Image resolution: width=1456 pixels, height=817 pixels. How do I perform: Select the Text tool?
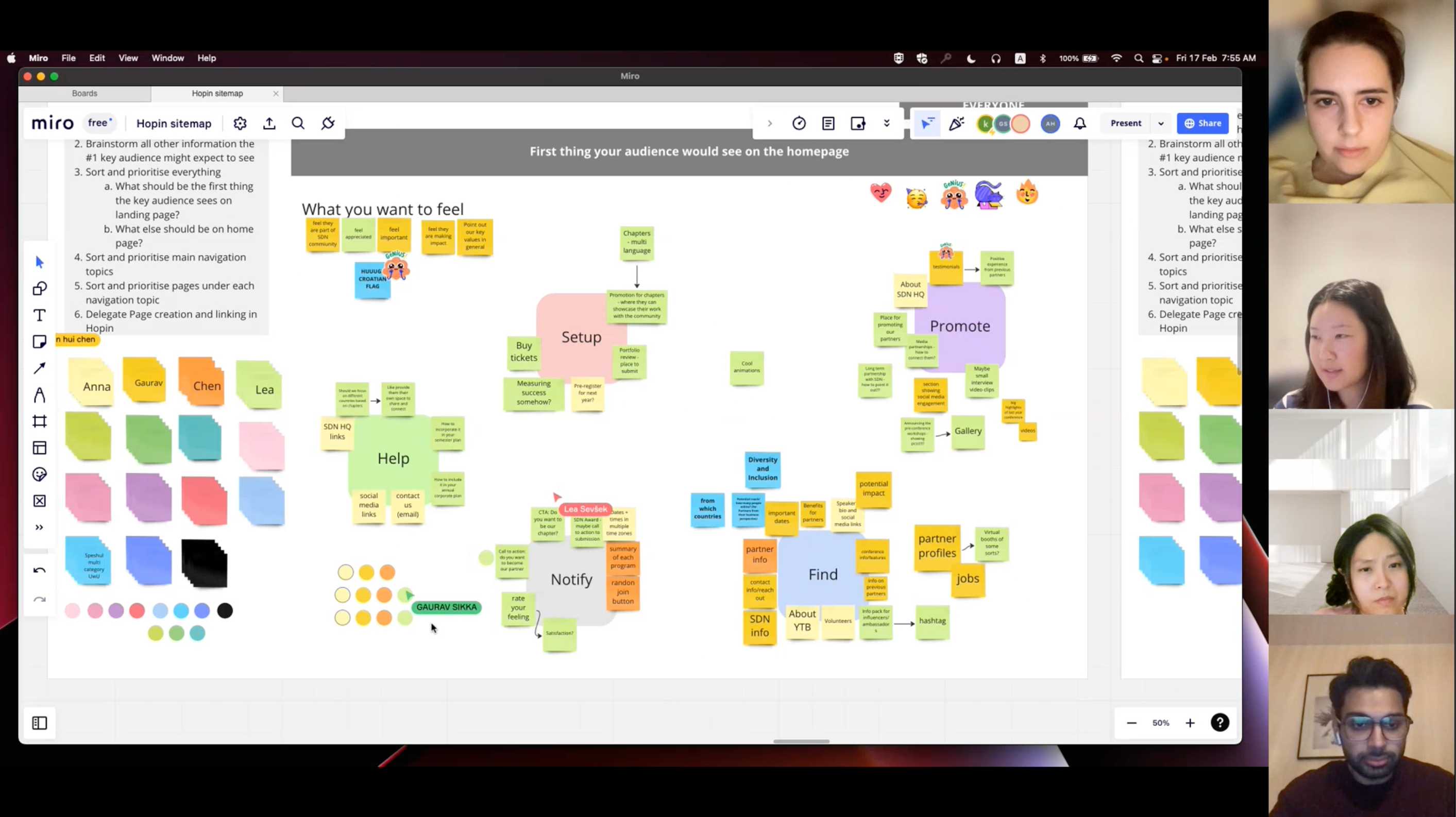click(x=39, y=315)
